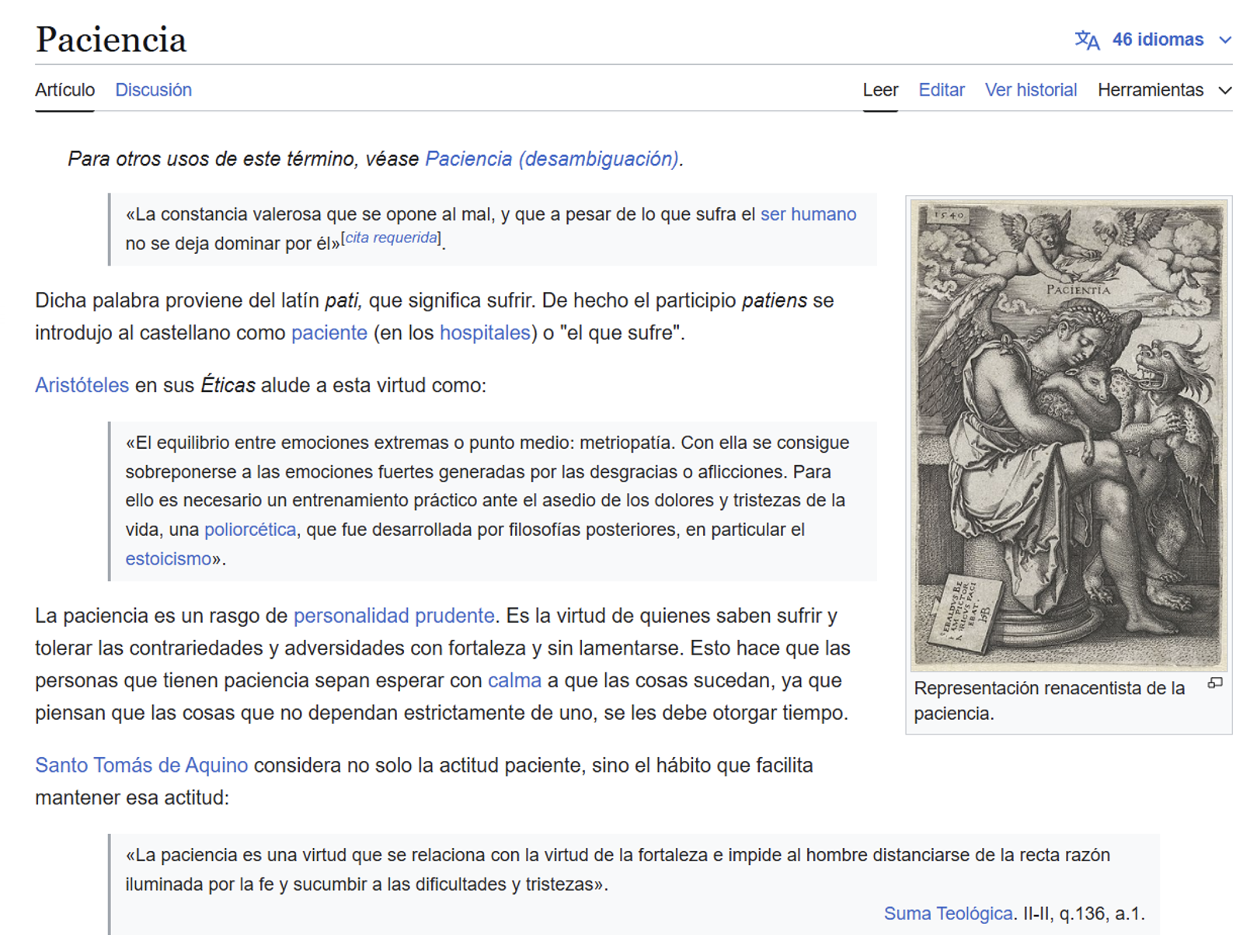Open the Santo Tomás de Aquino link
The image size is (1257, 952).
(x=141, y=766)
